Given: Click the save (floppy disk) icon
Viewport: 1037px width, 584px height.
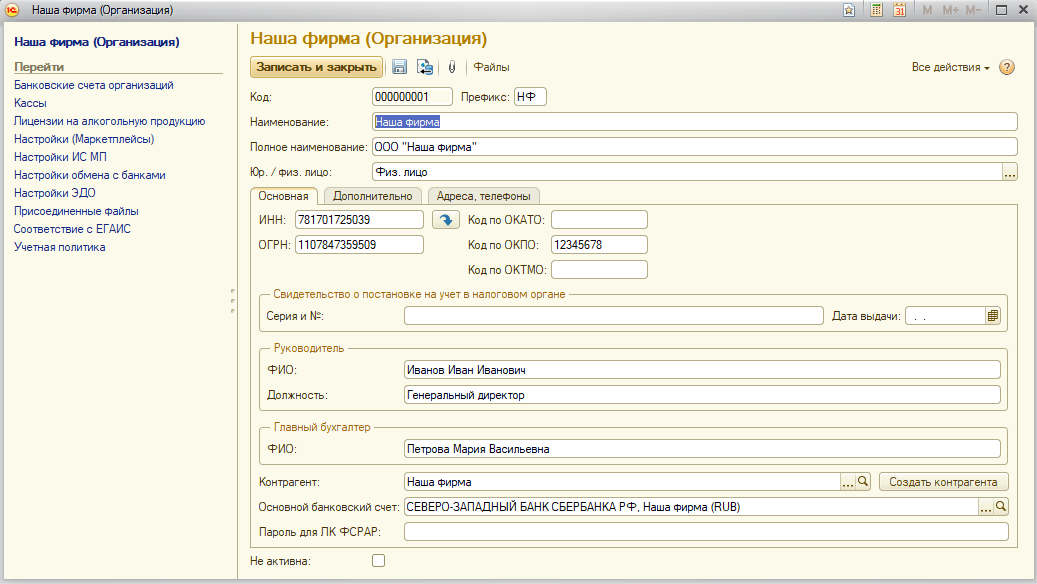Looking at the screenshot, I should (x=399, y=67).
